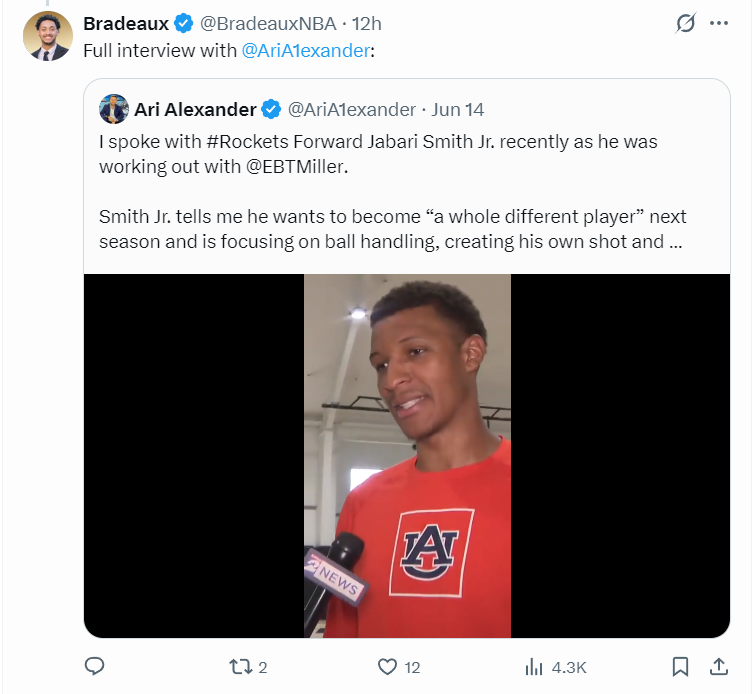Screen dimensions: 754x694
Task: Like the tweet with the heart icon
Action: pos(387,667)
